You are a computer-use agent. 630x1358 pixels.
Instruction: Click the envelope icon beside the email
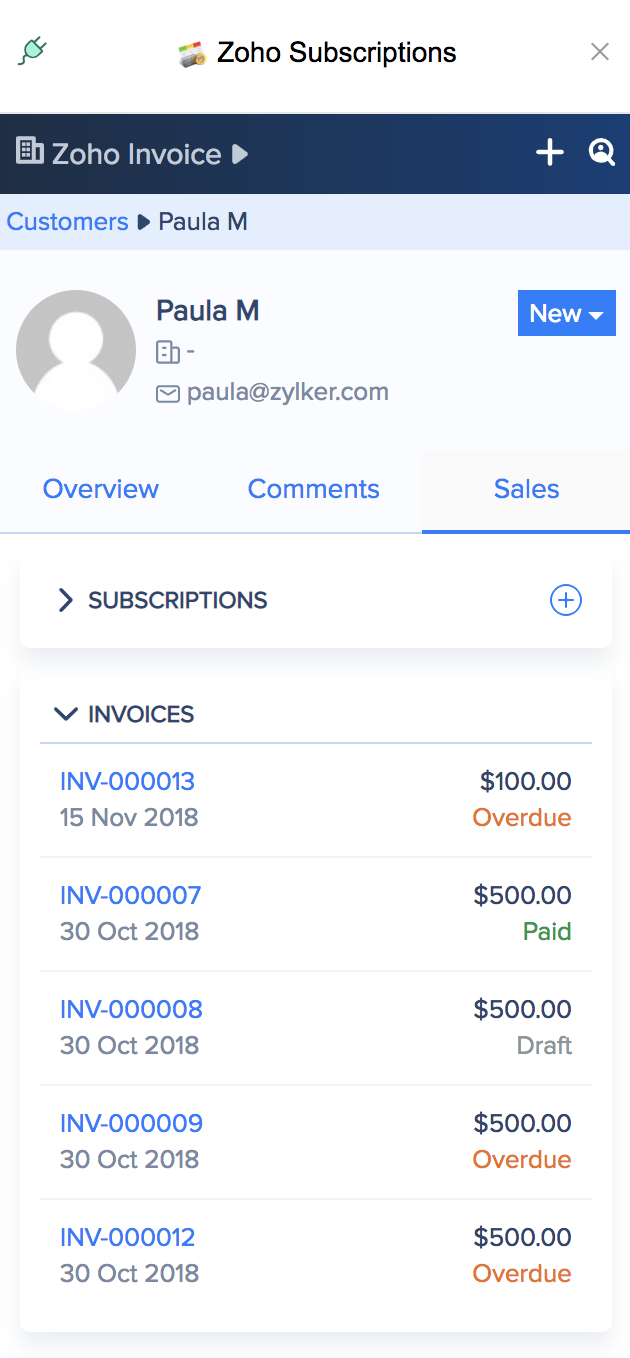167,394
